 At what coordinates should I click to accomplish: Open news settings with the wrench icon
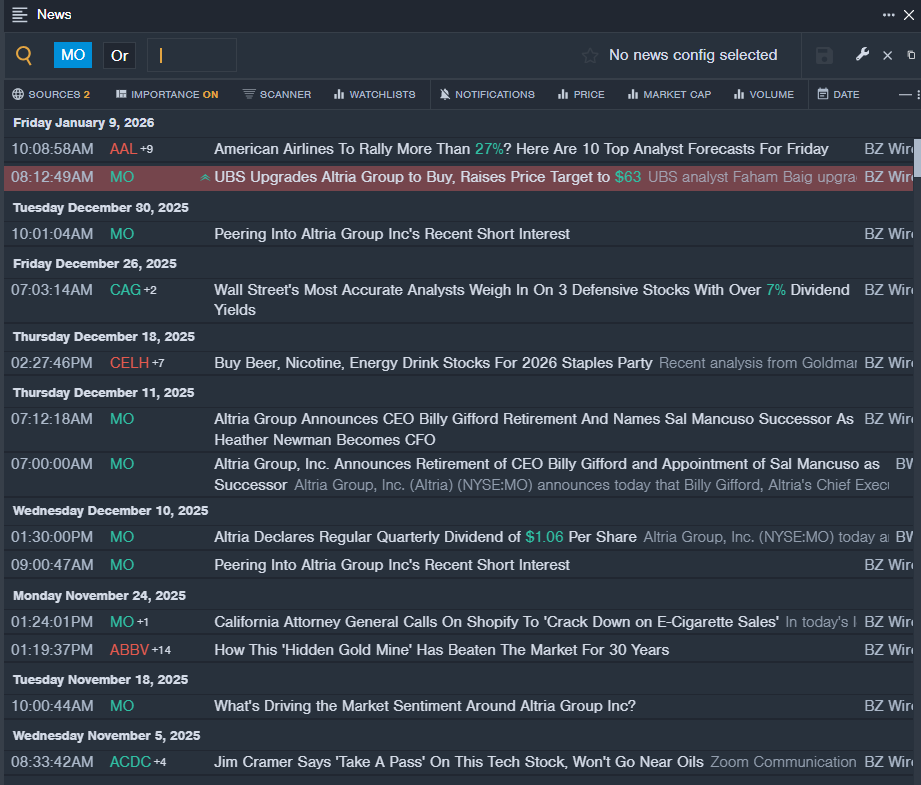pyautogui.click(x=862, y=55)
